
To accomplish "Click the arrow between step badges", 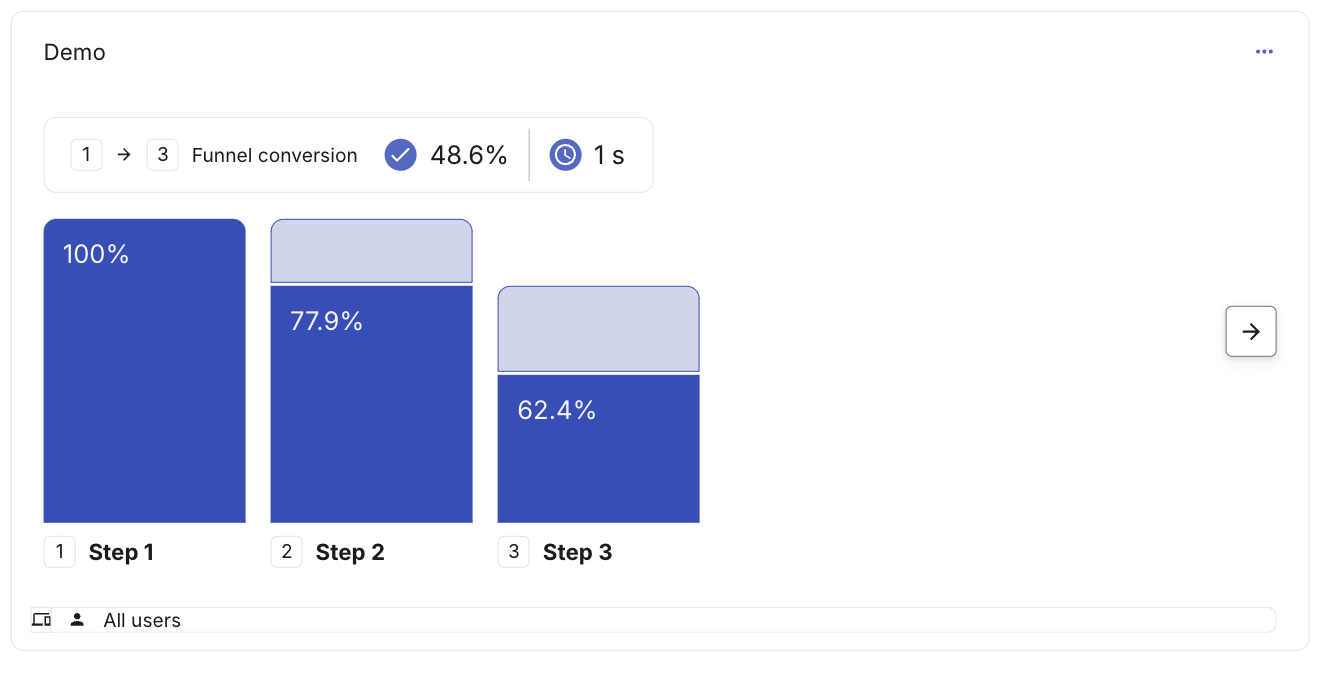I will tap(125, 155).
